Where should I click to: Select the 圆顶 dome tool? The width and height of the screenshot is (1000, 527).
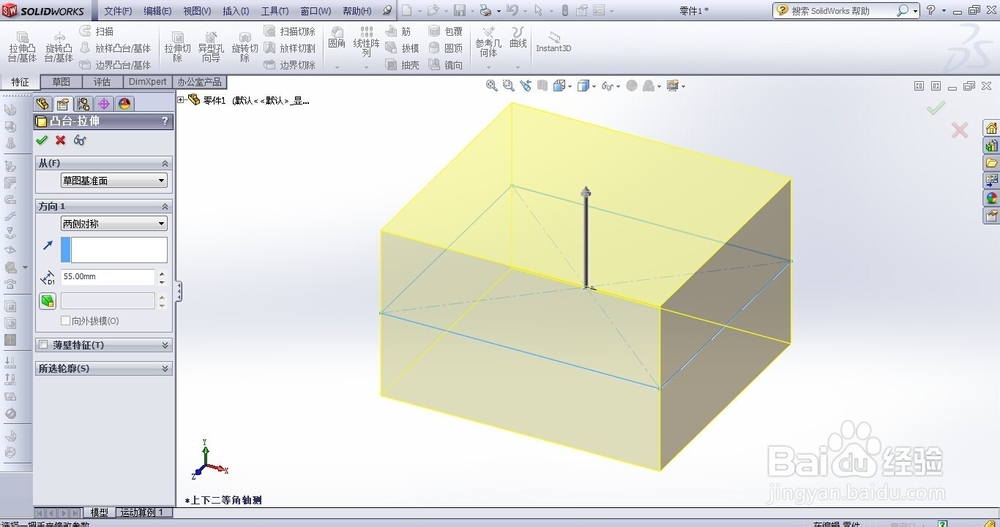445,48
